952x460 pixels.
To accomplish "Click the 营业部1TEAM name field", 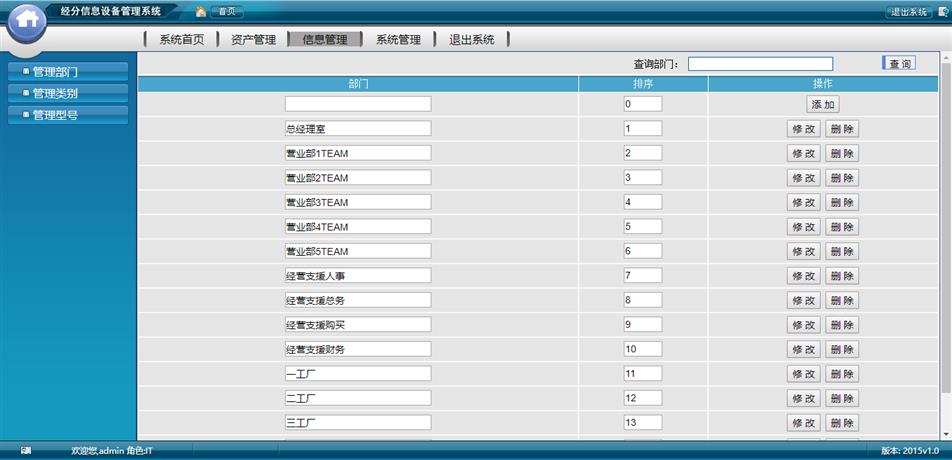I will coord(358,153).
